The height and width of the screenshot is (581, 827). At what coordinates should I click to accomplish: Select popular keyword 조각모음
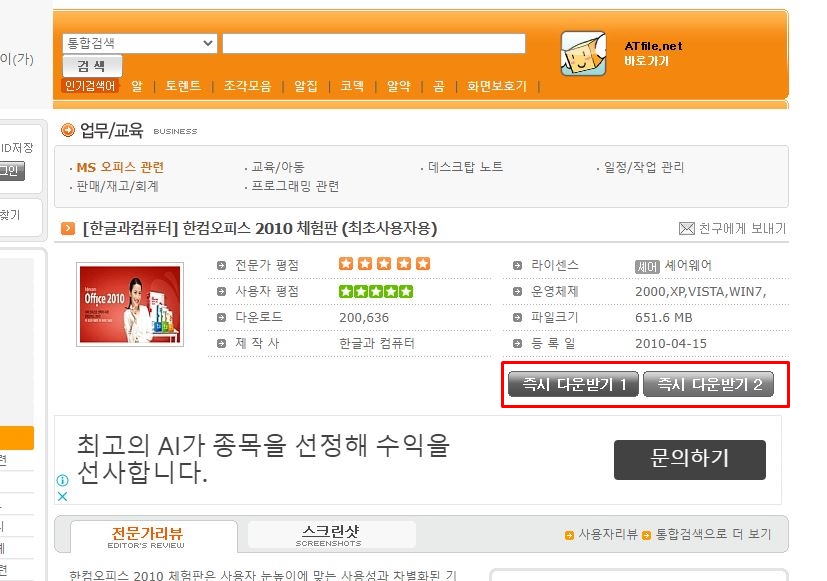click(x=247, y=86)
